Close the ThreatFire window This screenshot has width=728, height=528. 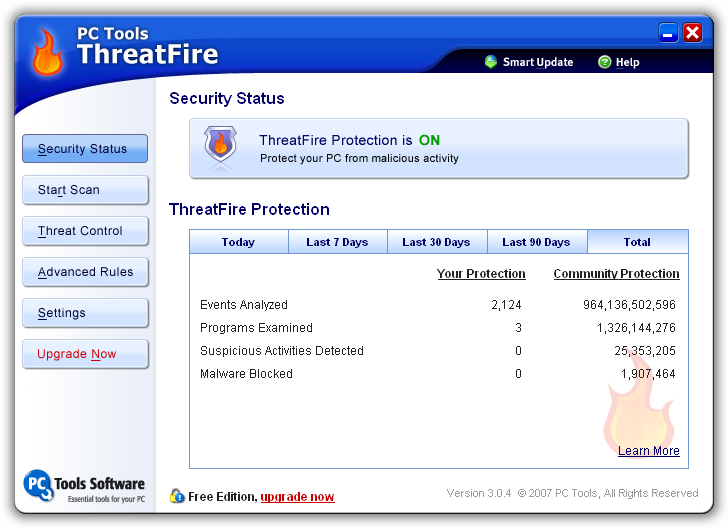[693, 33]
